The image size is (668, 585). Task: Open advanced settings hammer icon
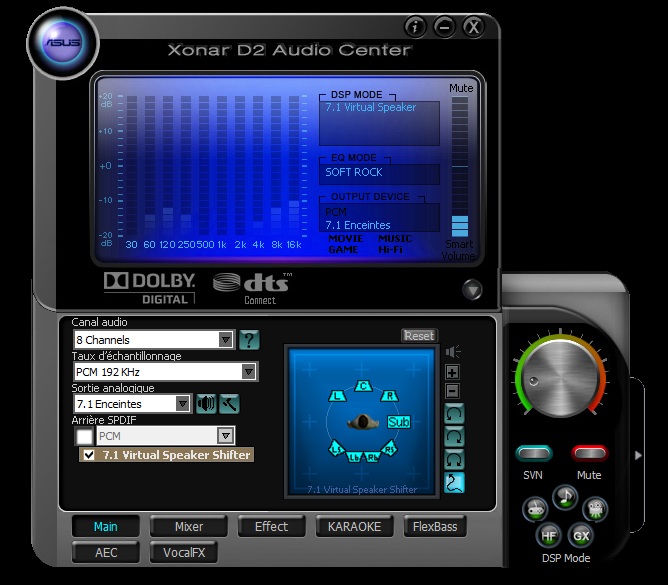230,403
